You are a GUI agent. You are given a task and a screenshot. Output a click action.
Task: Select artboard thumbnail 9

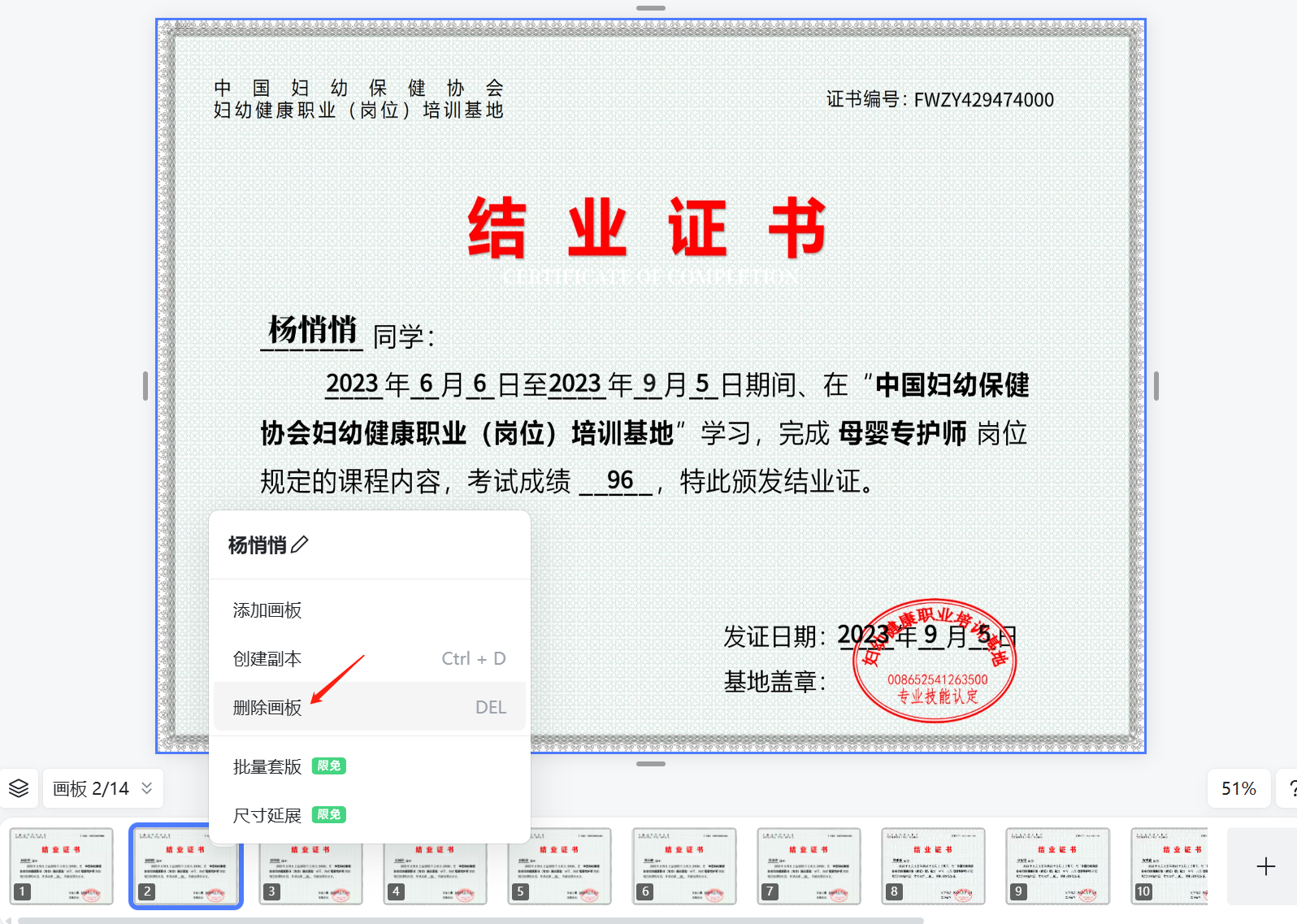point(1058,866)
